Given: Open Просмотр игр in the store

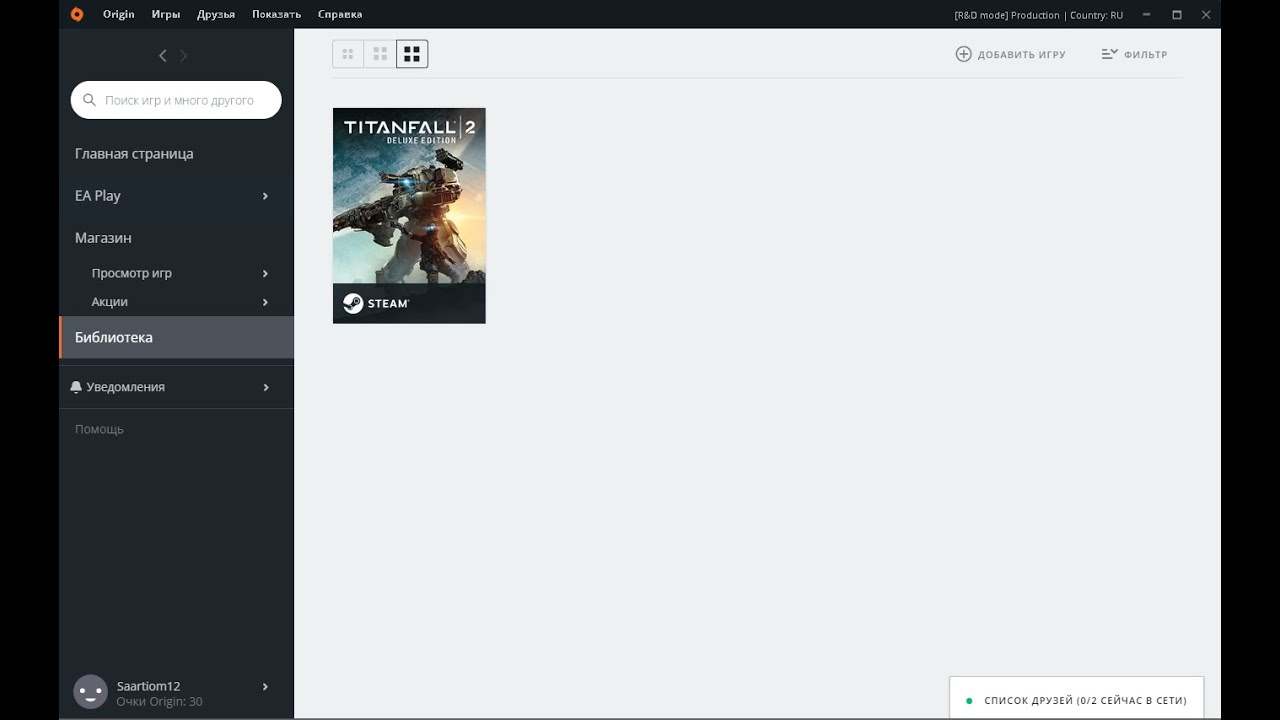Looking at the screenshot, I should point(132,273).
